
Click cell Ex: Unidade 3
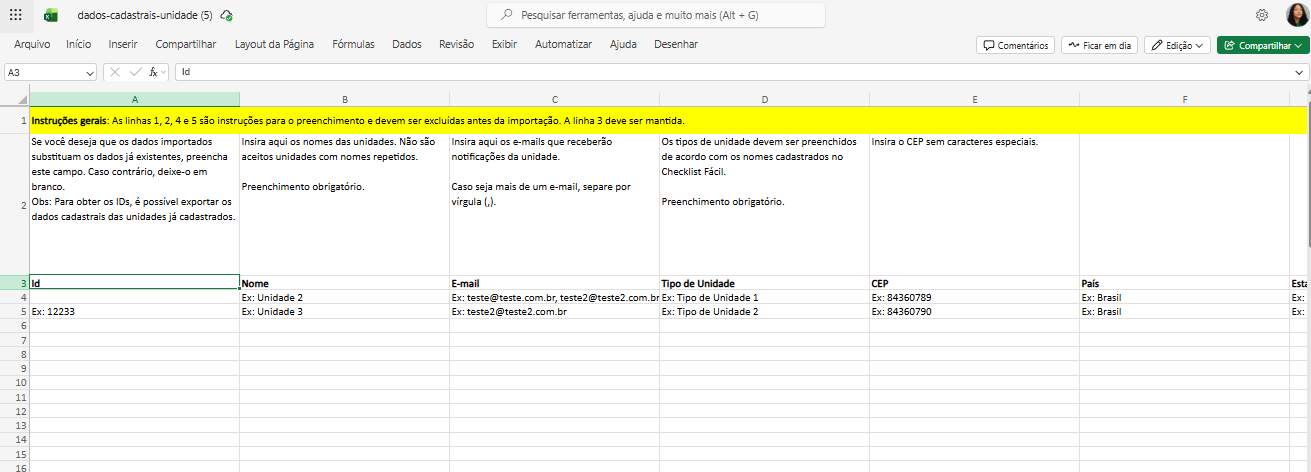pyautogui.click(x=344, y=312)
